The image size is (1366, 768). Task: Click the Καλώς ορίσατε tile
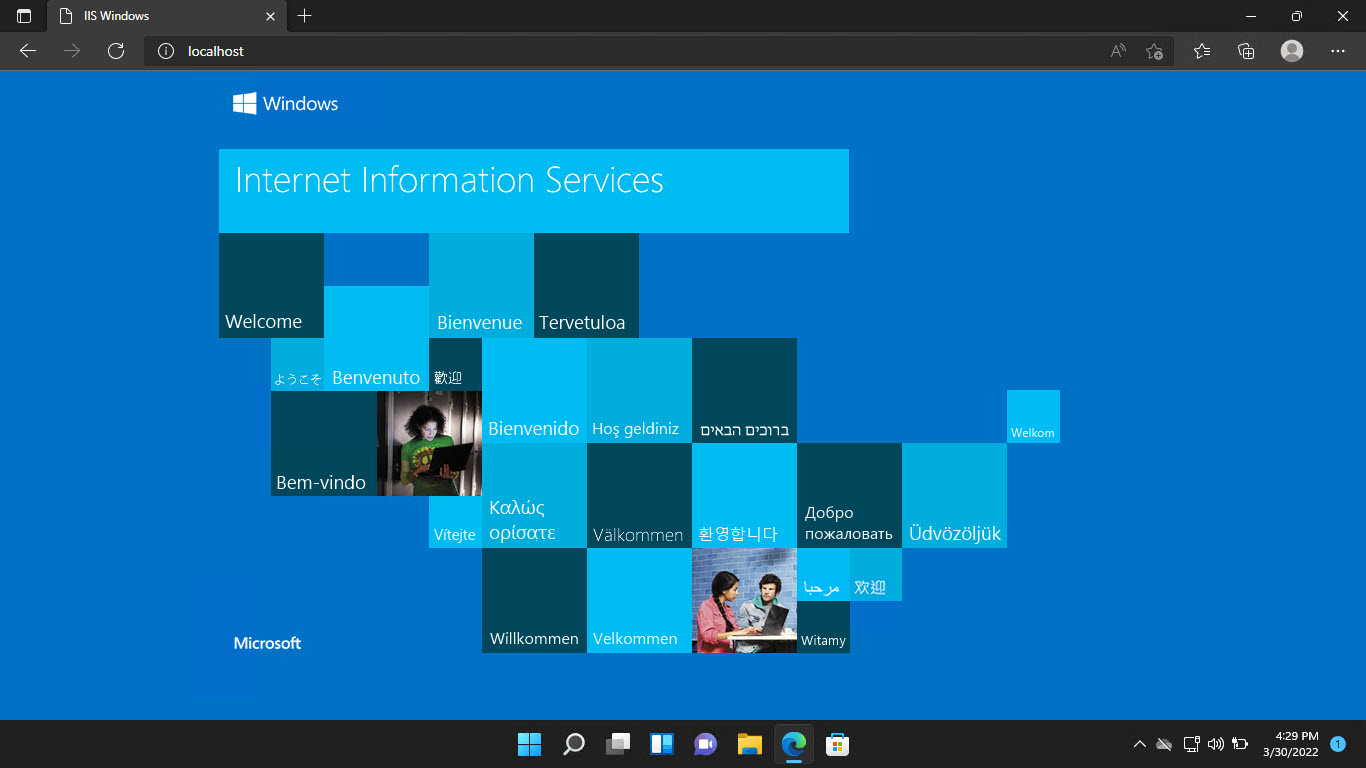pyautogui.click(x=534, y=495)
